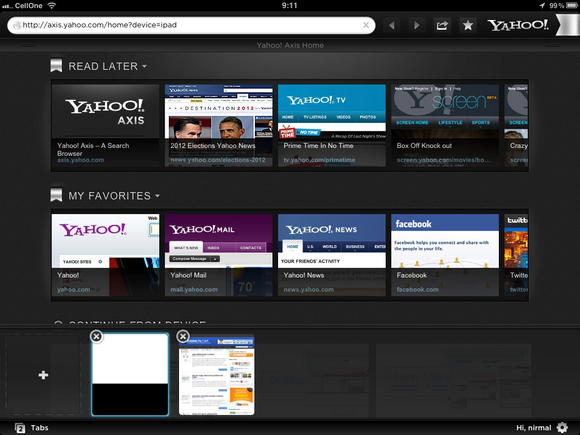The height and width of the screenshot is (435, 580).
Task: Click the mail.yahoo.com link
Action: click(194, 290)
